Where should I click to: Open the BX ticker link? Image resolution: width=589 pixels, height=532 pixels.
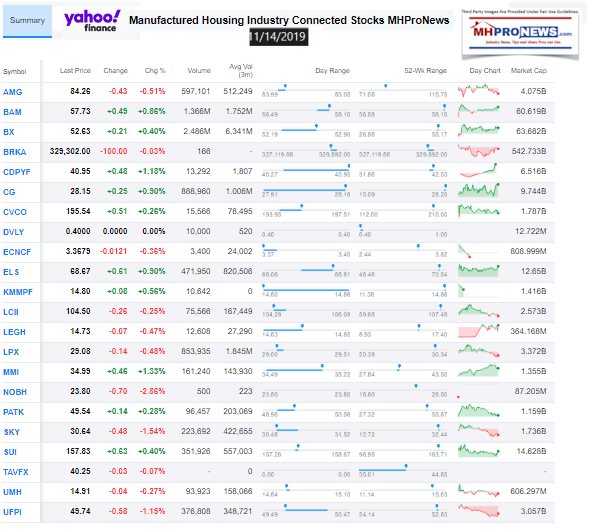click(x=9, y=132)
